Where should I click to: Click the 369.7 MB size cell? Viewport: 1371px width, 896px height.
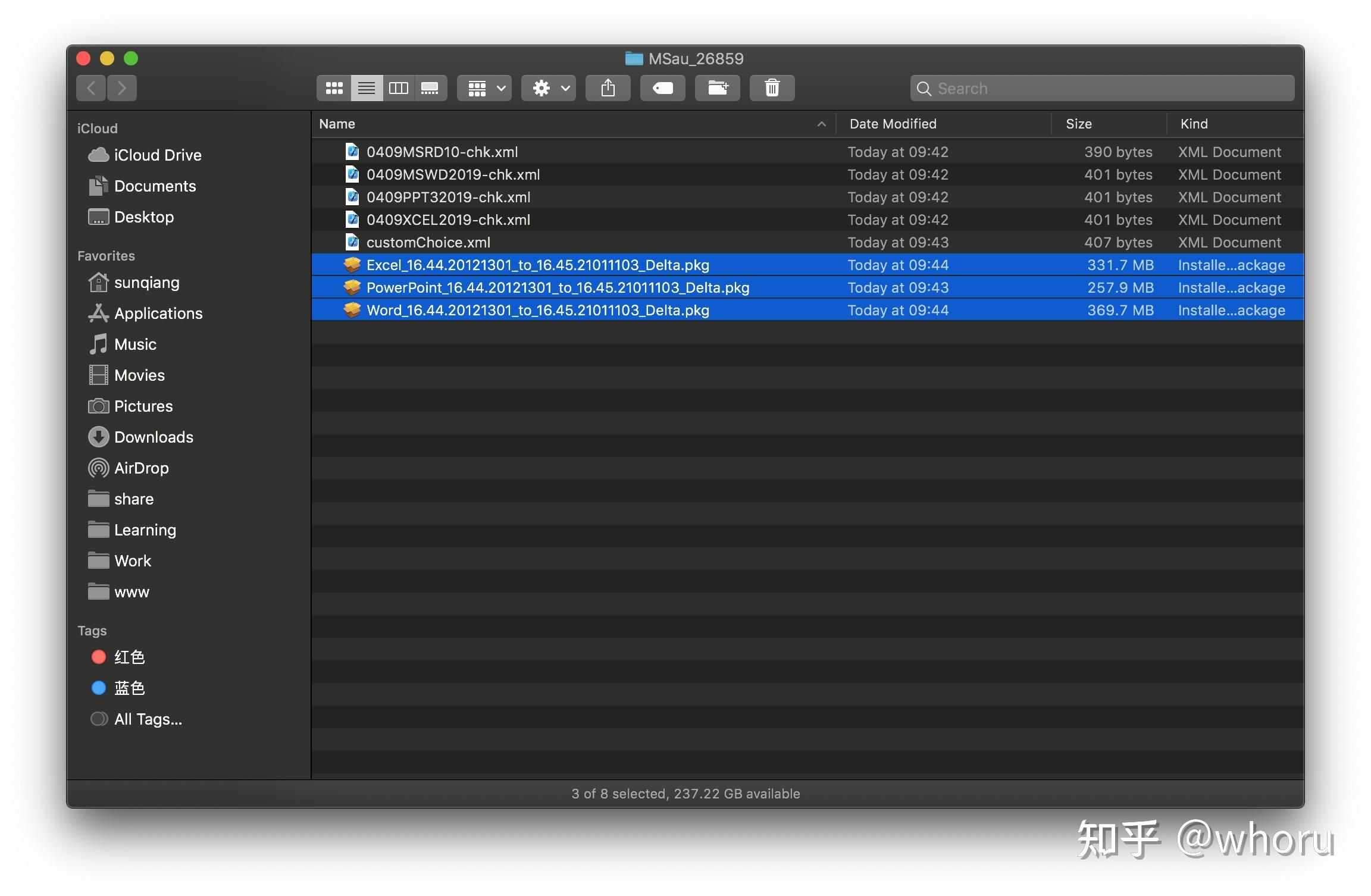tap(1120, 310)
